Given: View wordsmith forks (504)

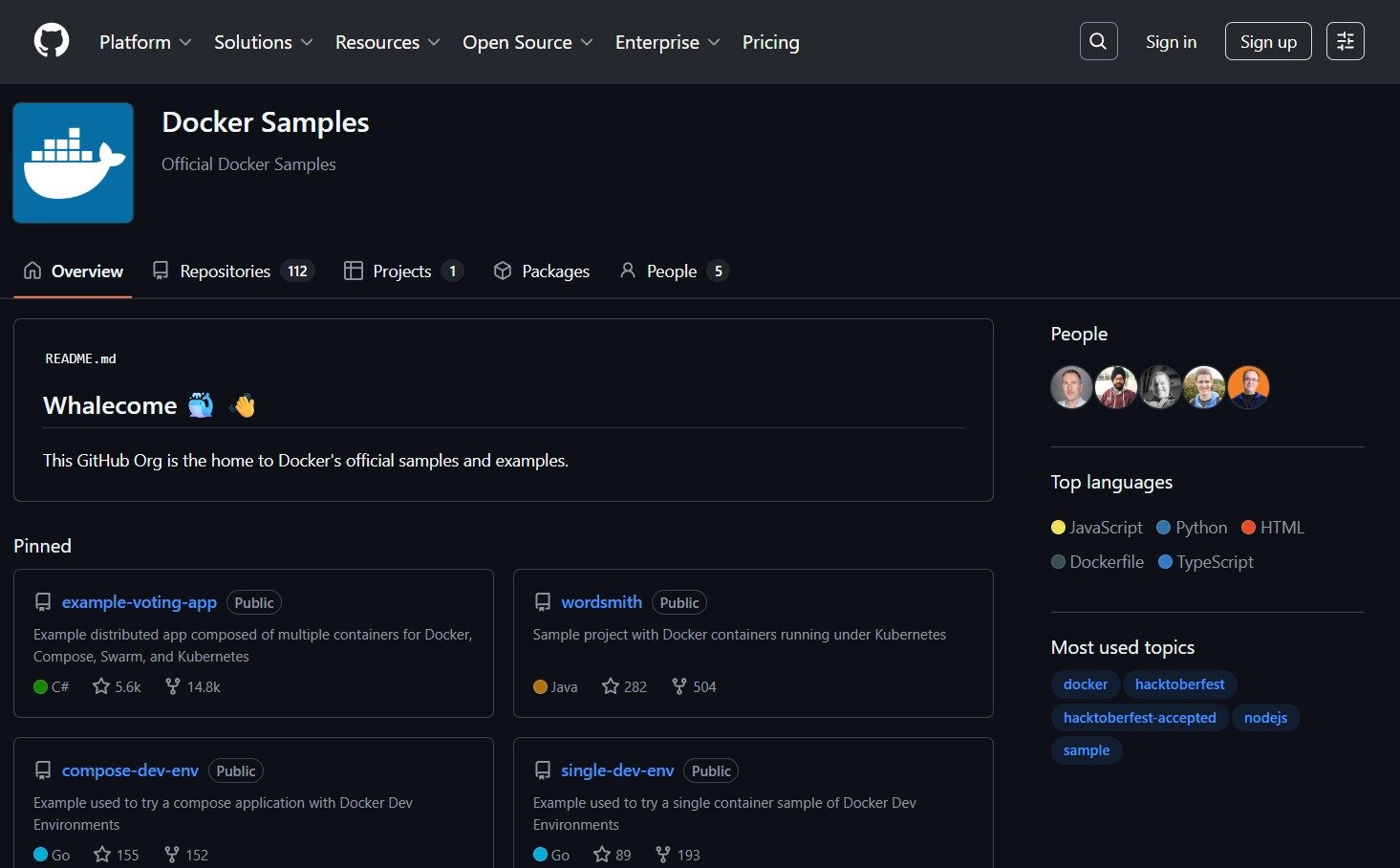Looking at the screenshot, I should [693, 686].
